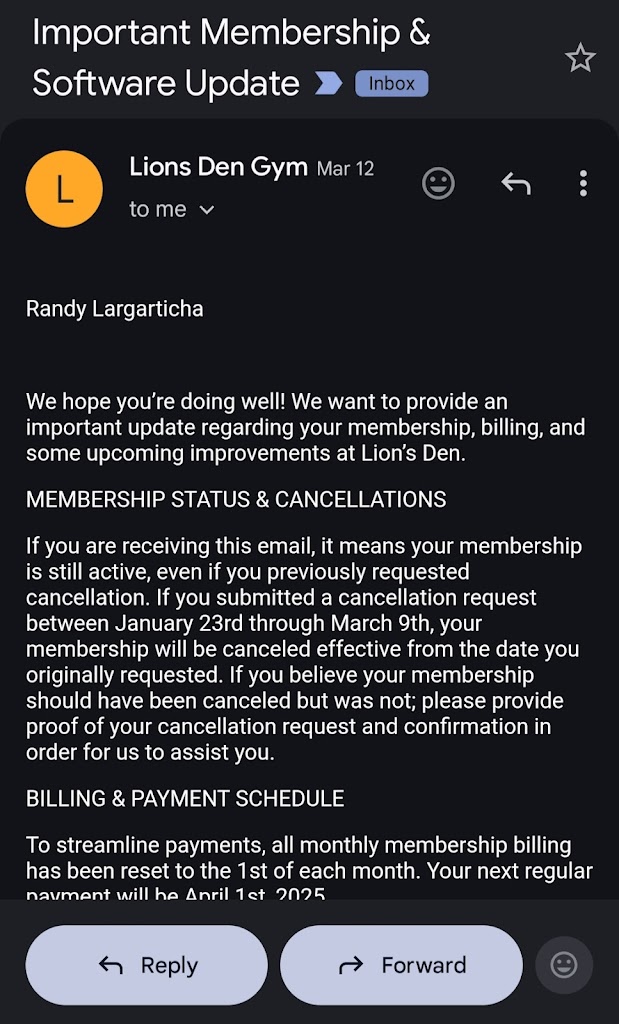
Task: Tap the sender name Lions Den Gym
Action: click(218, 167)
